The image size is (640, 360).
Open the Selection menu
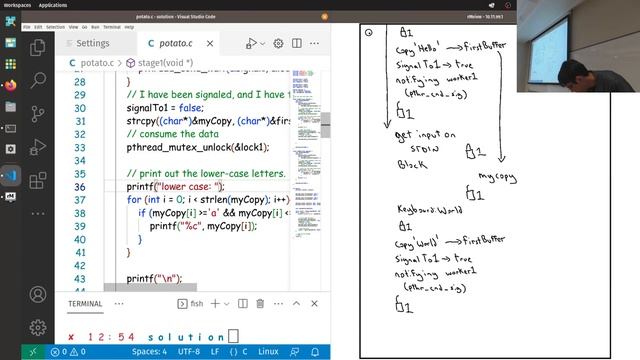point(56,27)
